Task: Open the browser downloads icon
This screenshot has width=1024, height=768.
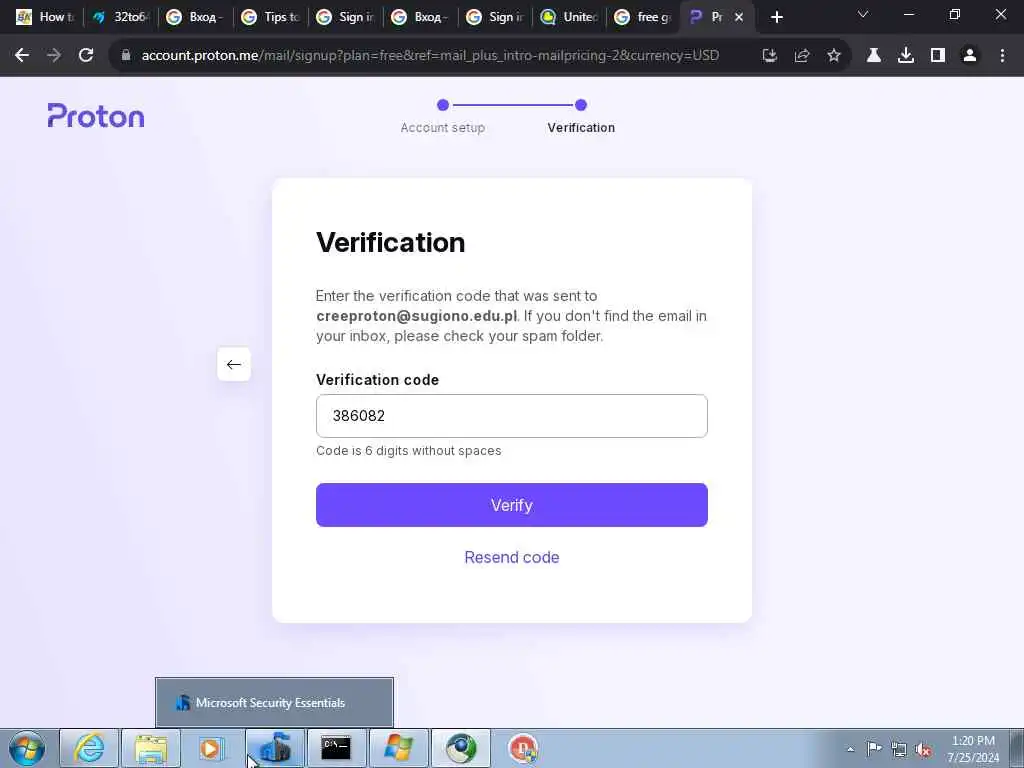Action: [x=906, y=56]
